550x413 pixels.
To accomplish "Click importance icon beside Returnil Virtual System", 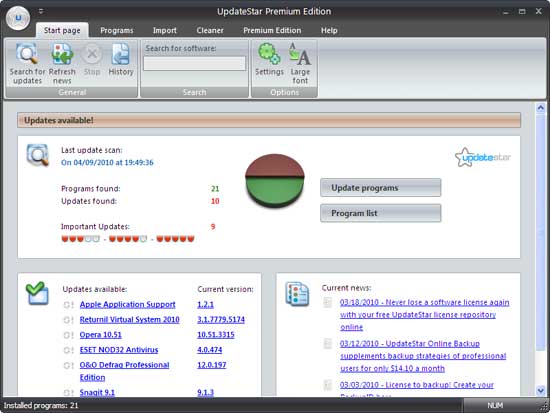I will 68,320.
